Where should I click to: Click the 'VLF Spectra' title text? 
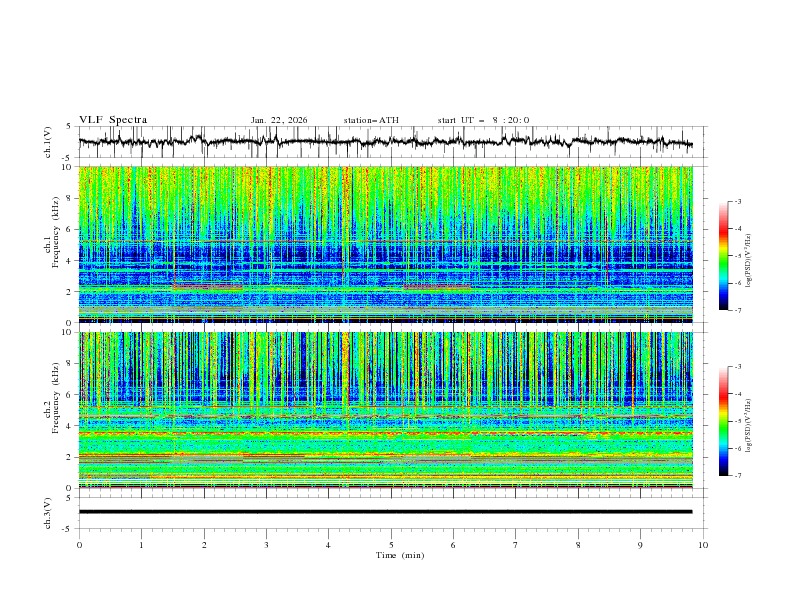[x=113, y=120]
